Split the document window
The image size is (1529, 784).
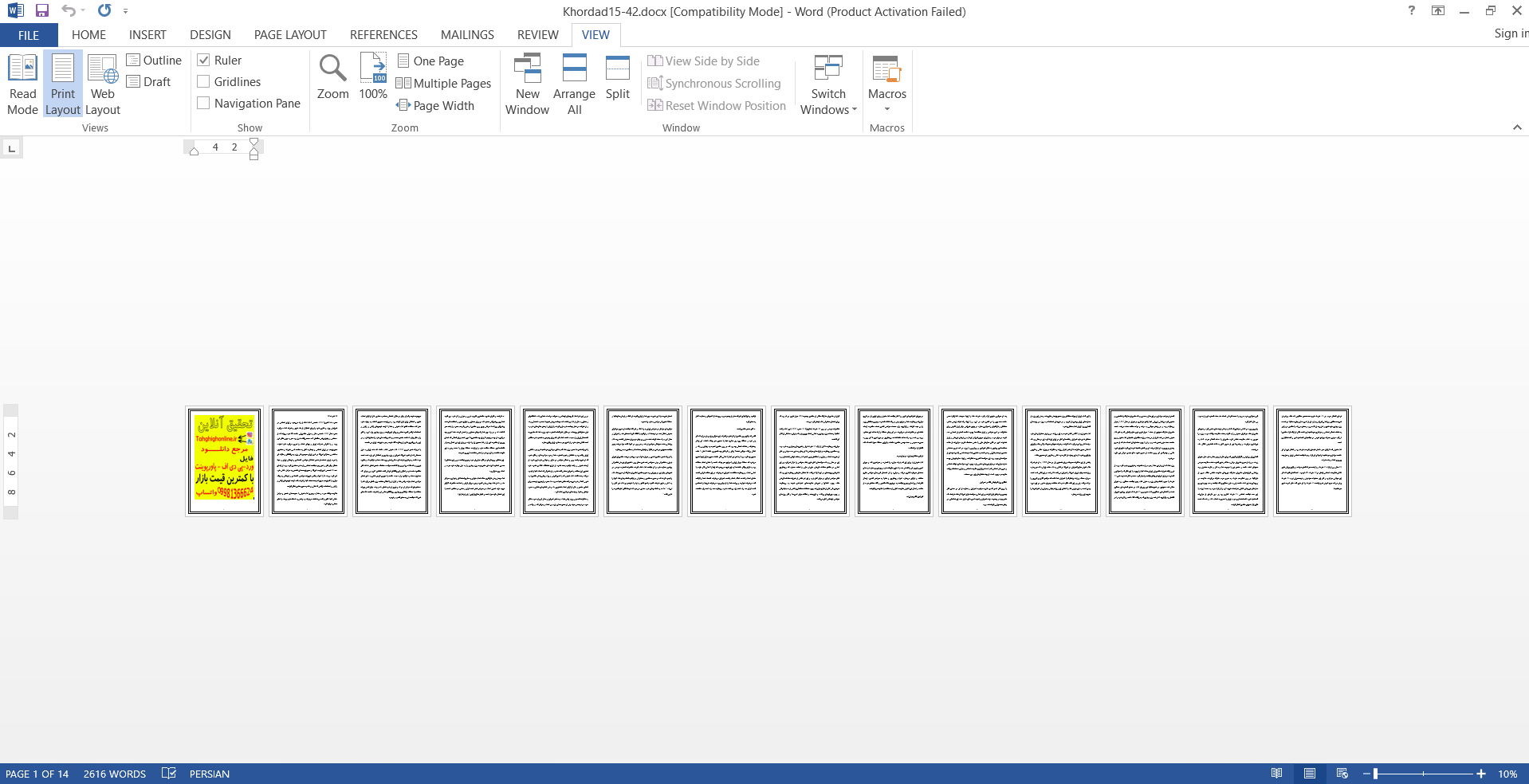tap(618, 77)
